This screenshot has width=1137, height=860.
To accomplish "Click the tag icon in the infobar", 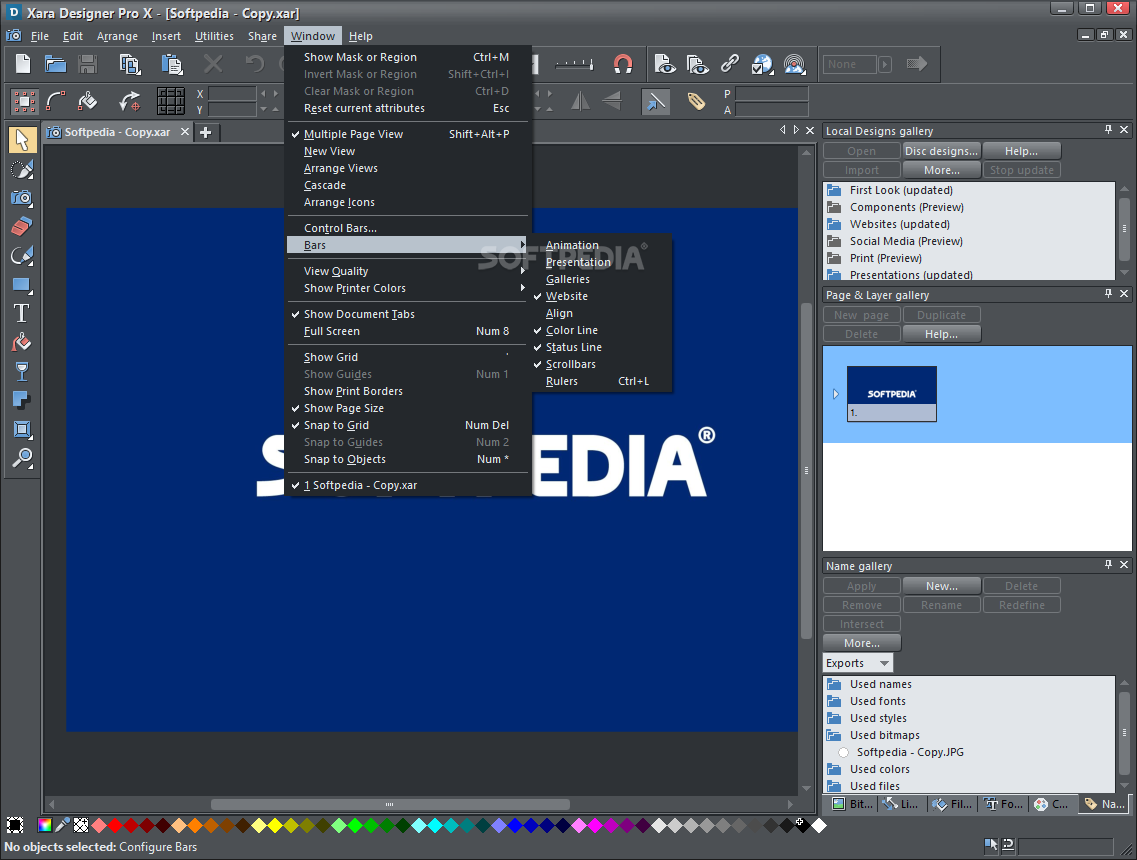I will point(696,101).
